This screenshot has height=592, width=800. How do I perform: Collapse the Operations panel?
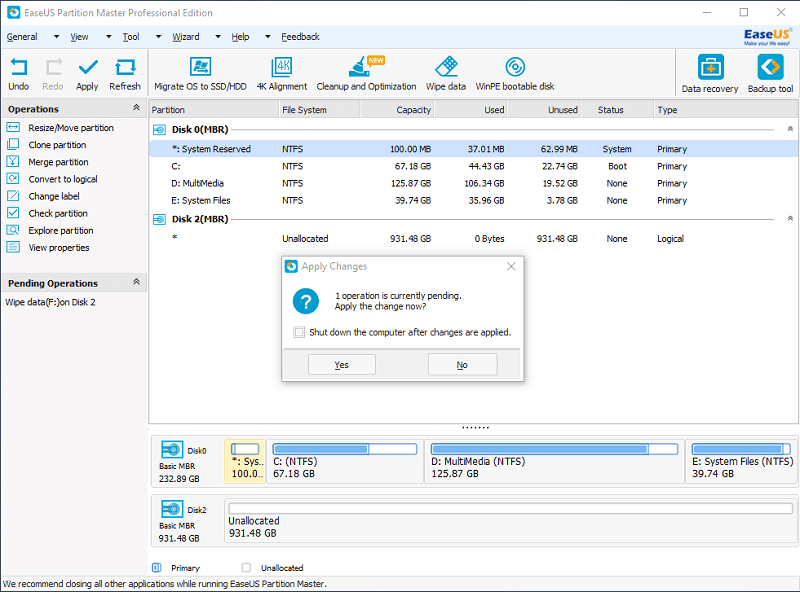tap(136, 107)
